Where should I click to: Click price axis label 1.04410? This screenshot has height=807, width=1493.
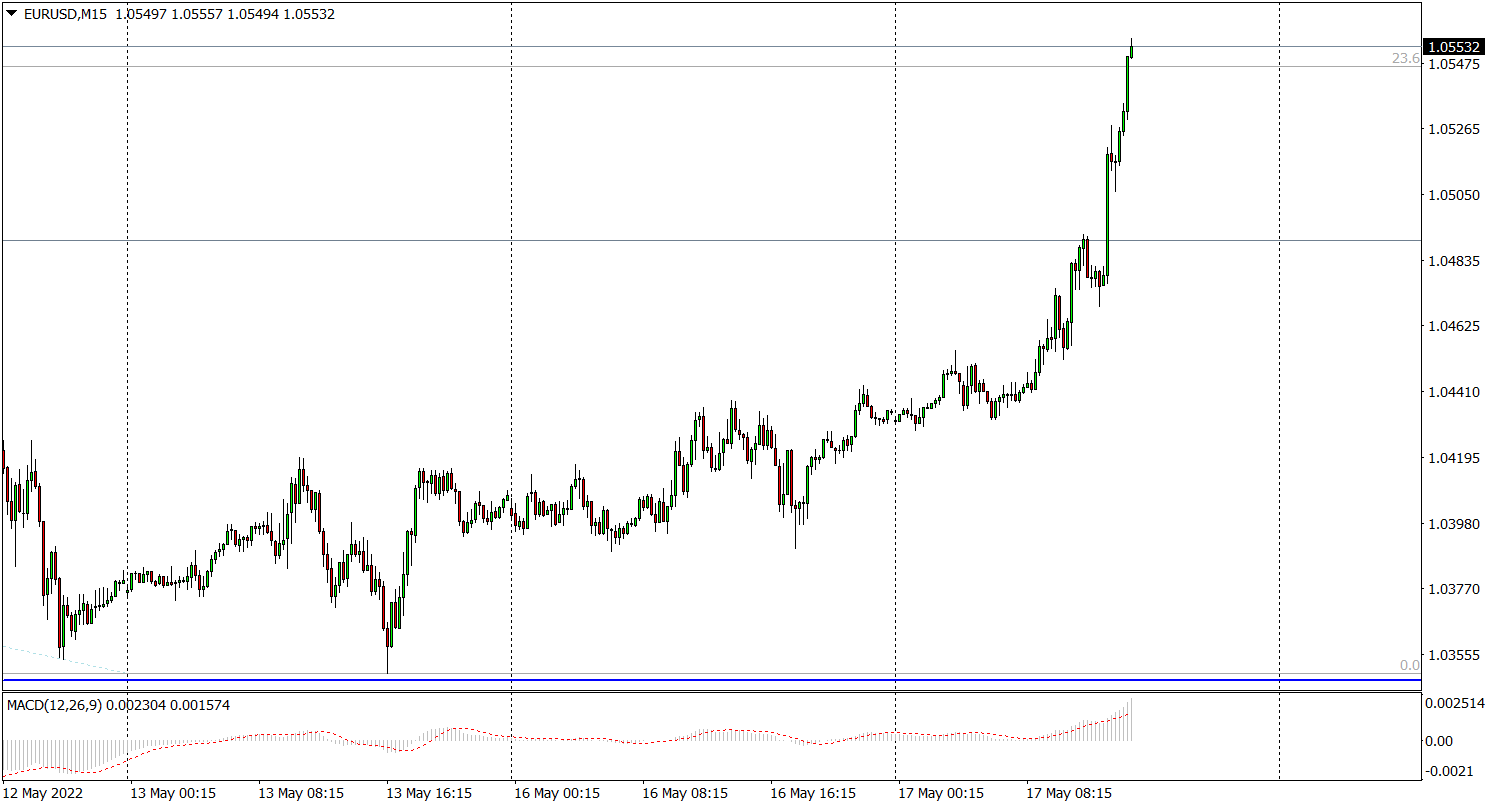[x=1454, y=392]
